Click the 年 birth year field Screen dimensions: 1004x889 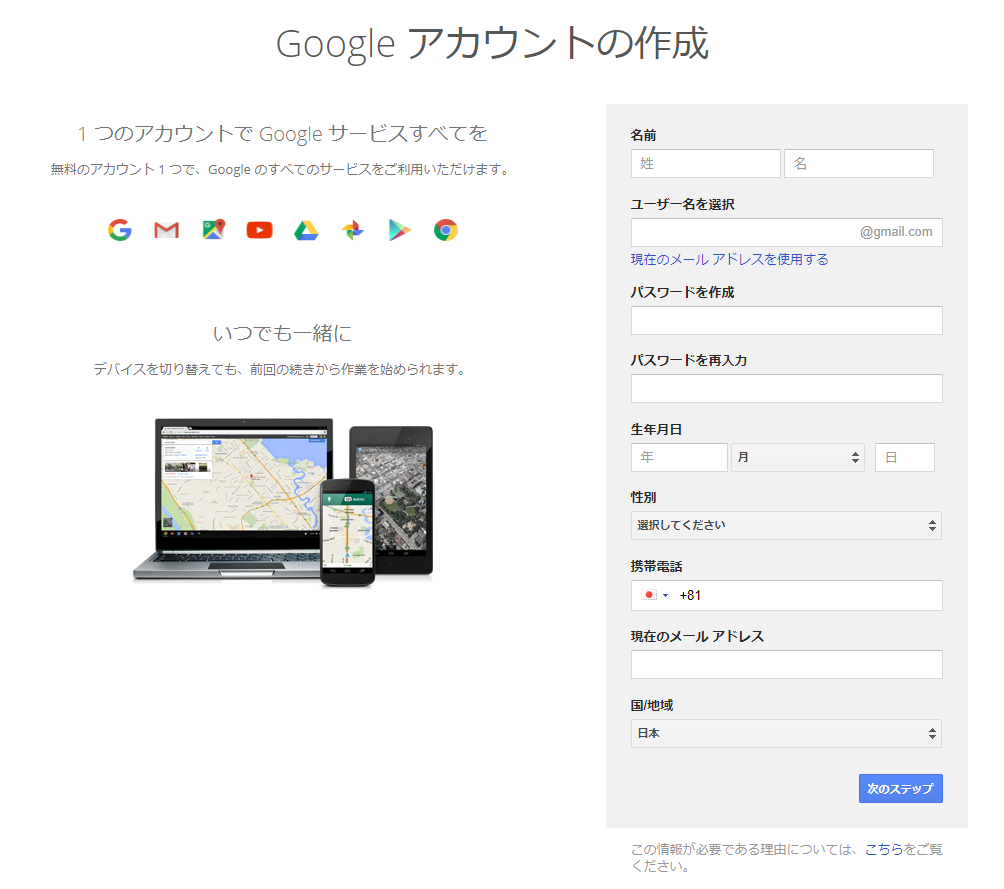coord(679,457)
